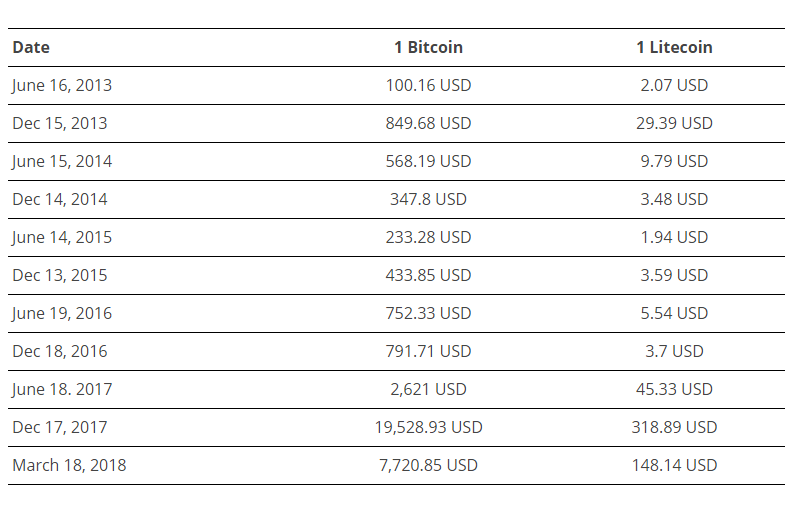Click the 1 Litecoin column header
This screenshot has height=513, width=810.
click(674, 47)
